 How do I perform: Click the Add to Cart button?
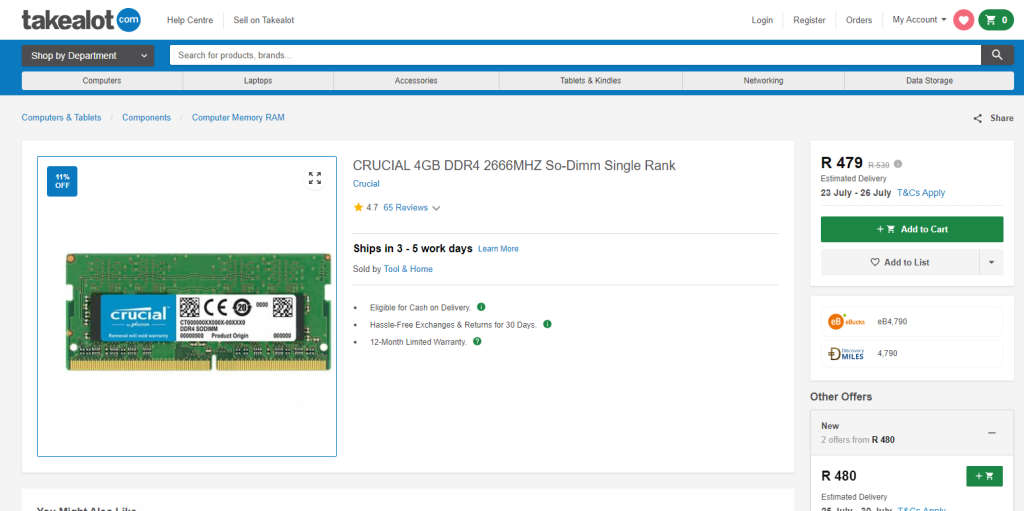[x=912, y=229]
